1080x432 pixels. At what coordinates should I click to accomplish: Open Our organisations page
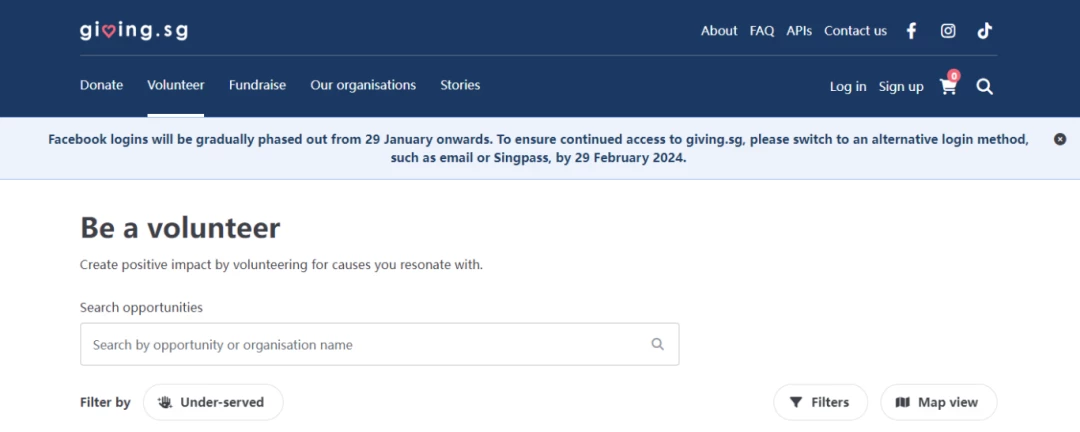click(363, 85)
